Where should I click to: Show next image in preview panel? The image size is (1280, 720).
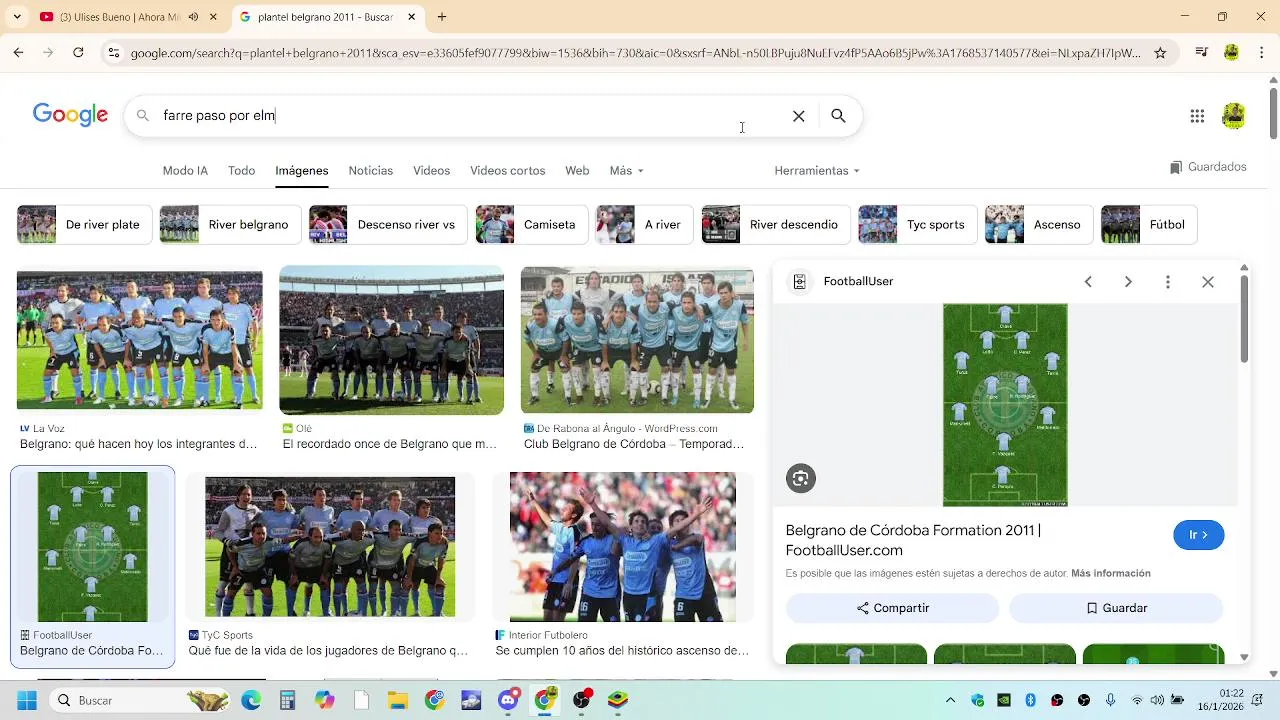(x=1128, y=282)
